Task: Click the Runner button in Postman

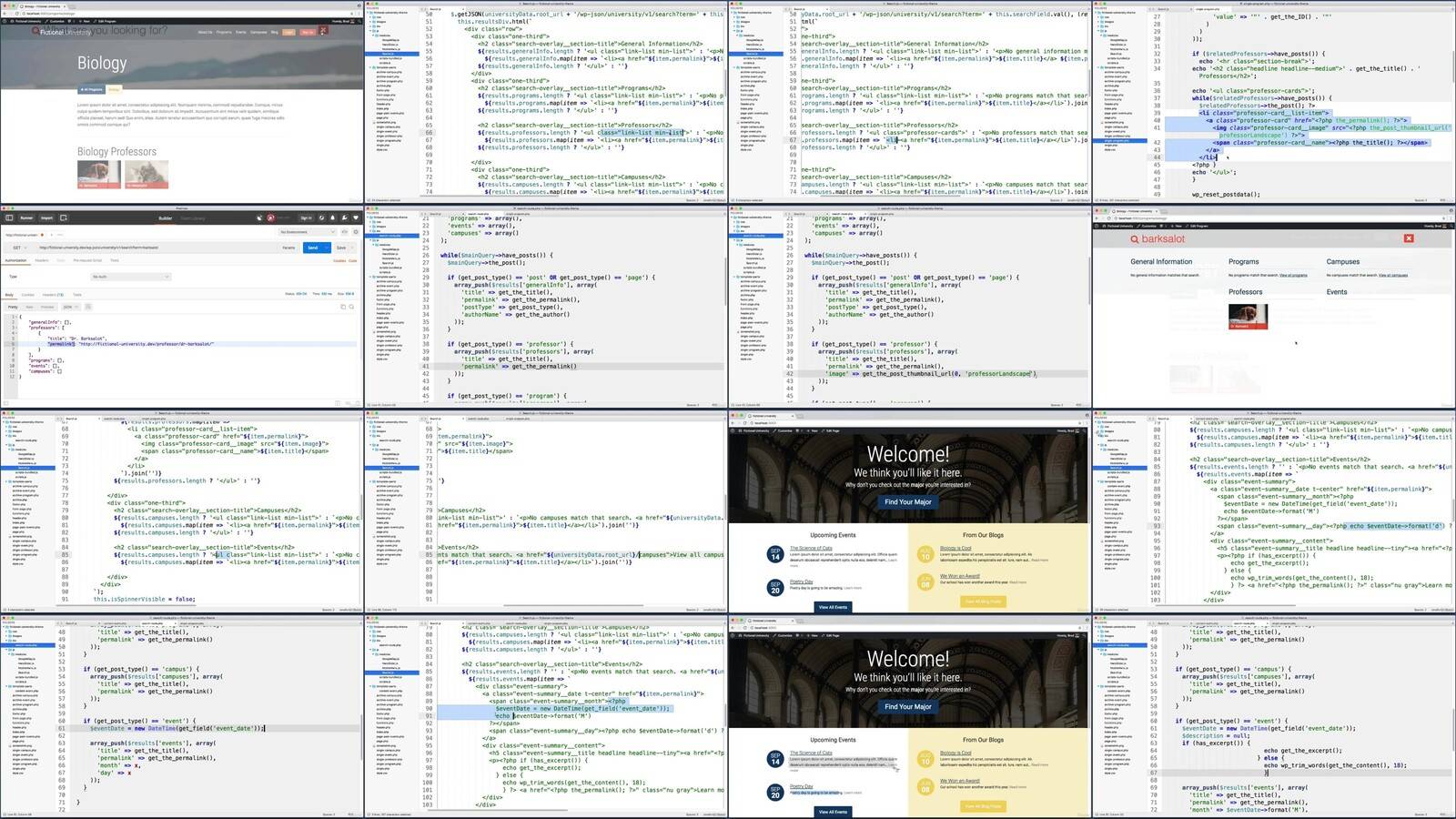Action: point(26,218)
